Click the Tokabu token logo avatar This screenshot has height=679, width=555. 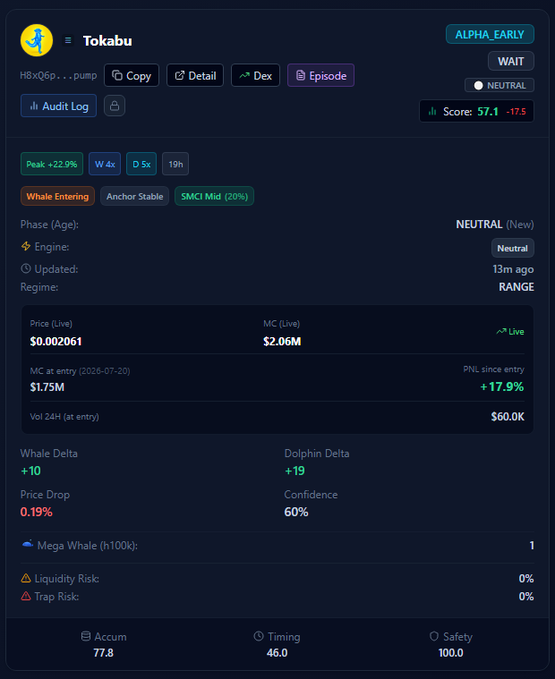37,40
